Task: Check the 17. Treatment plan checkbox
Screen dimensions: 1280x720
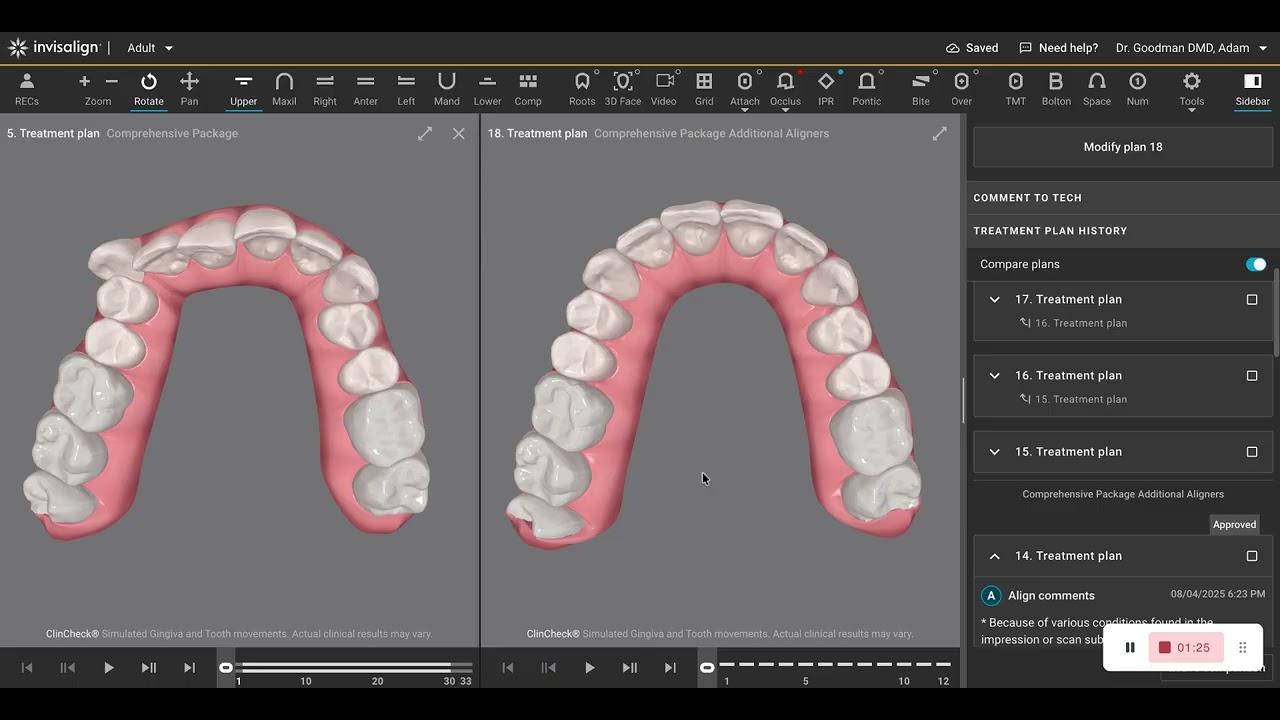Action: pos(1252,300)
